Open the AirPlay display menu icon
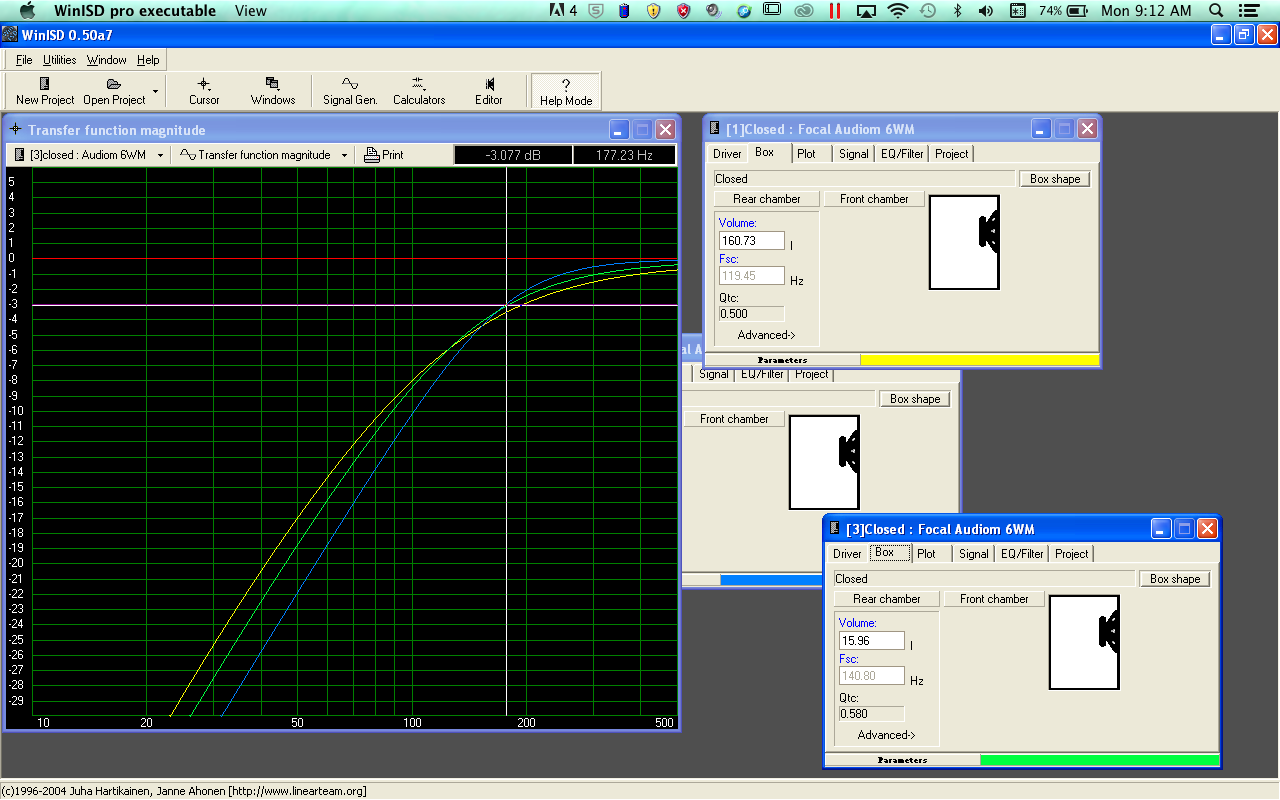Image resolution: width=1280 pixels, height=800 pixels. click(x=866, y=11)
